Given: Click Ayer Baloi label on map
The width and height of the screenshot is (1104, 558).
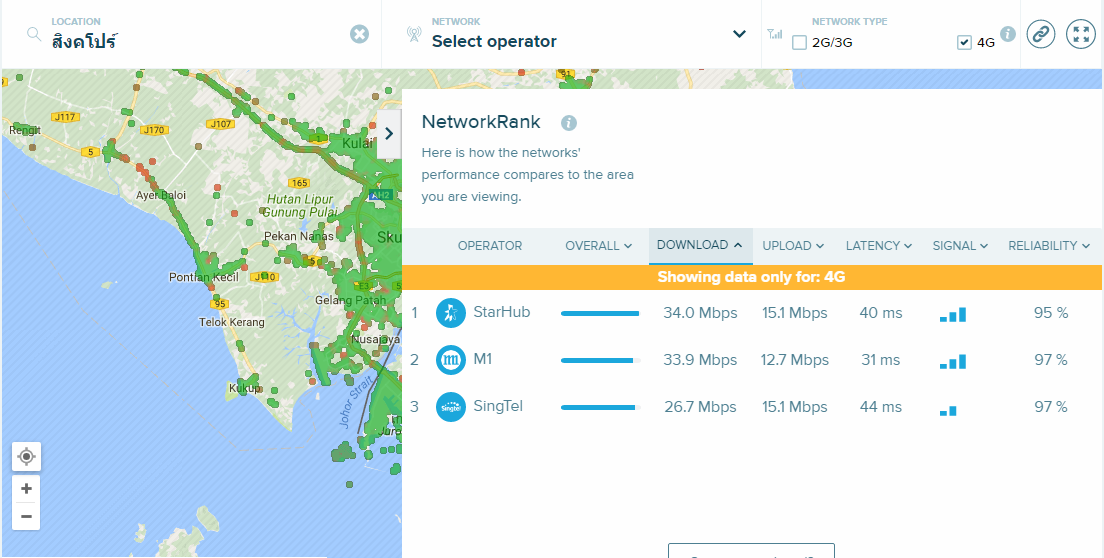Looking at the screenshot, I should [x=161, y=195].
